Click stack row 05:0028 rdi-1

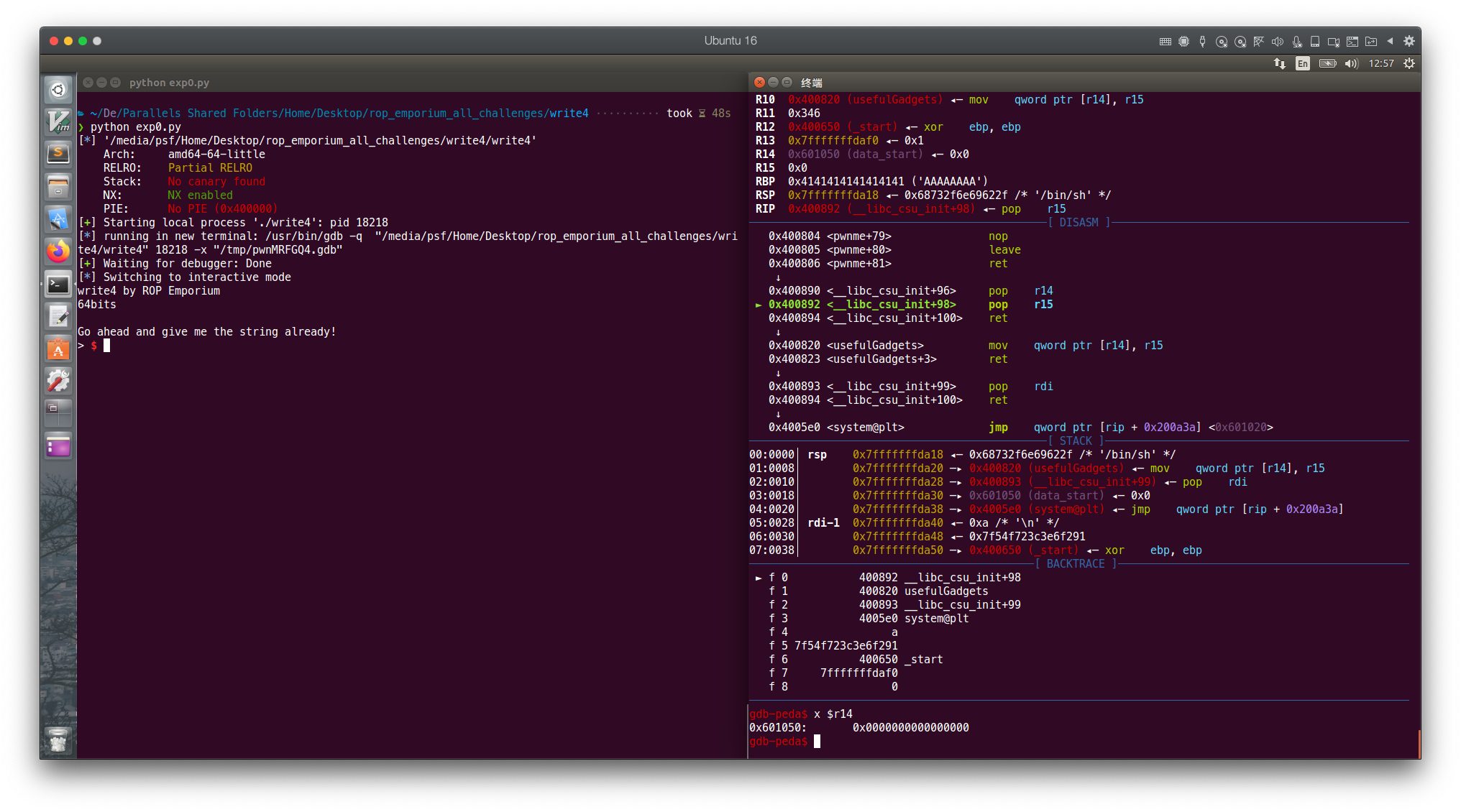point(904,523)
